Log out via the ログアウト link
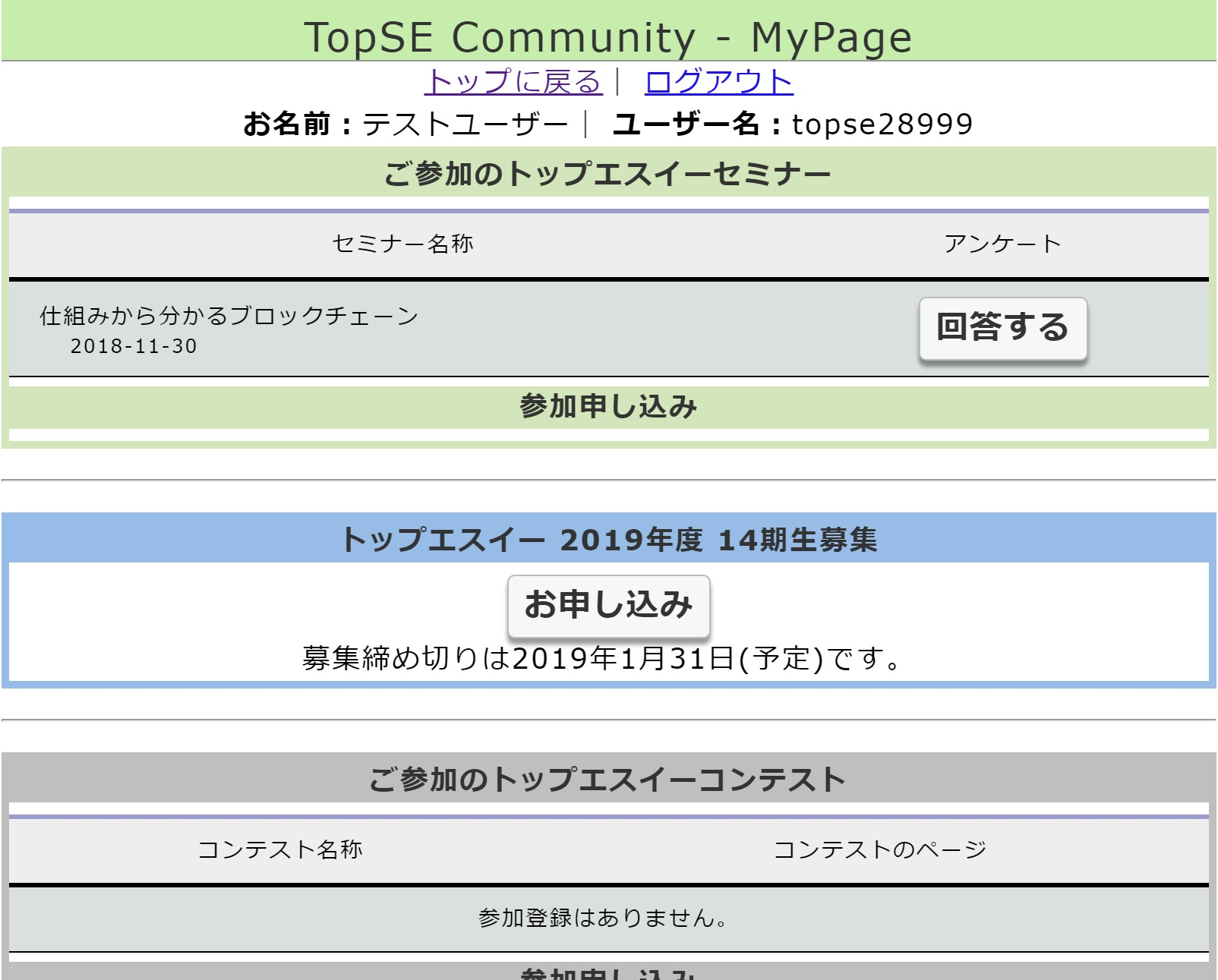This screenshot has width=1218, height=980. coord(718,82)
